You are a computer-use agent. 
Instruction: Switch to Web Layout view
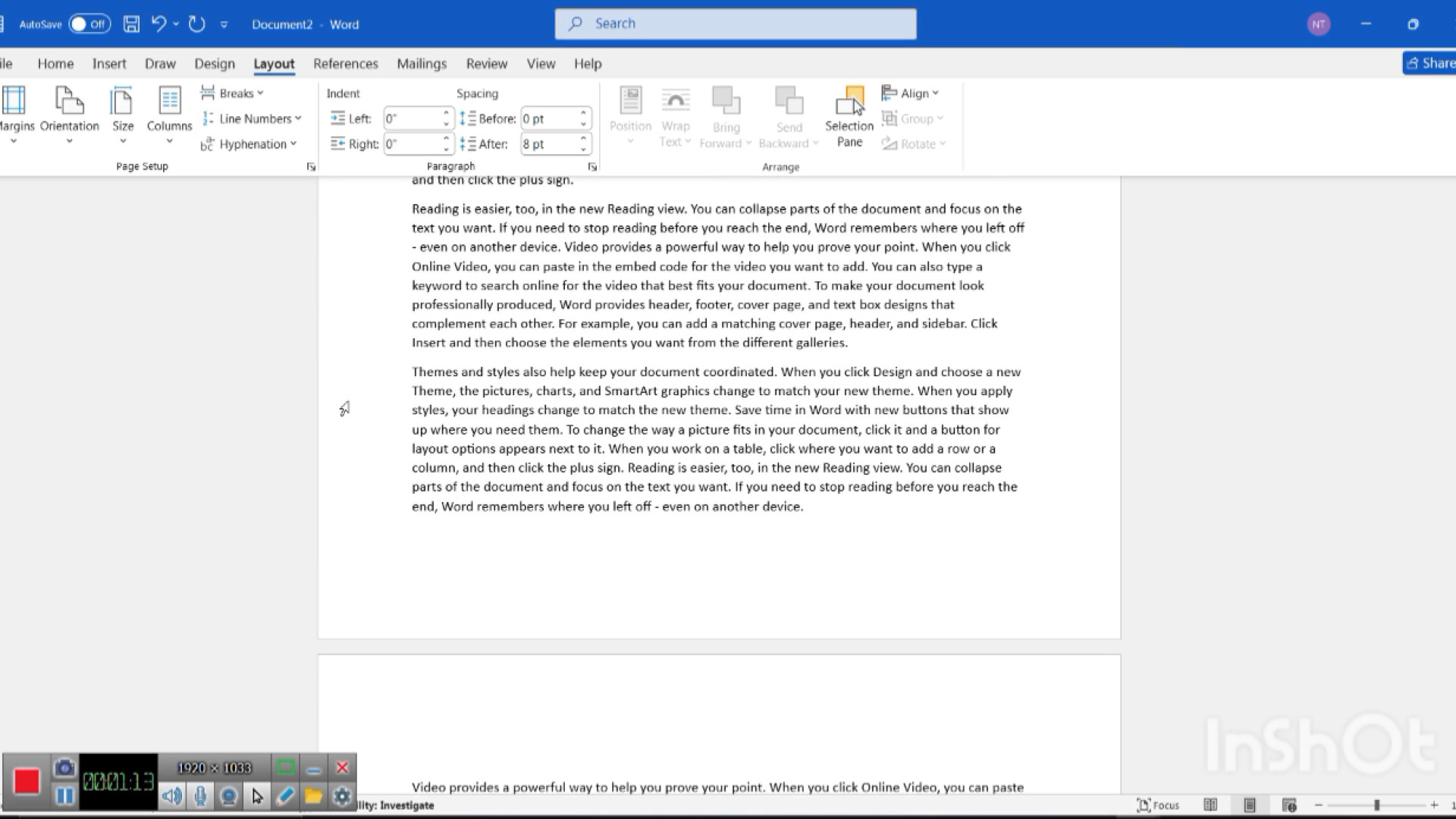(x=1289, y=805)
